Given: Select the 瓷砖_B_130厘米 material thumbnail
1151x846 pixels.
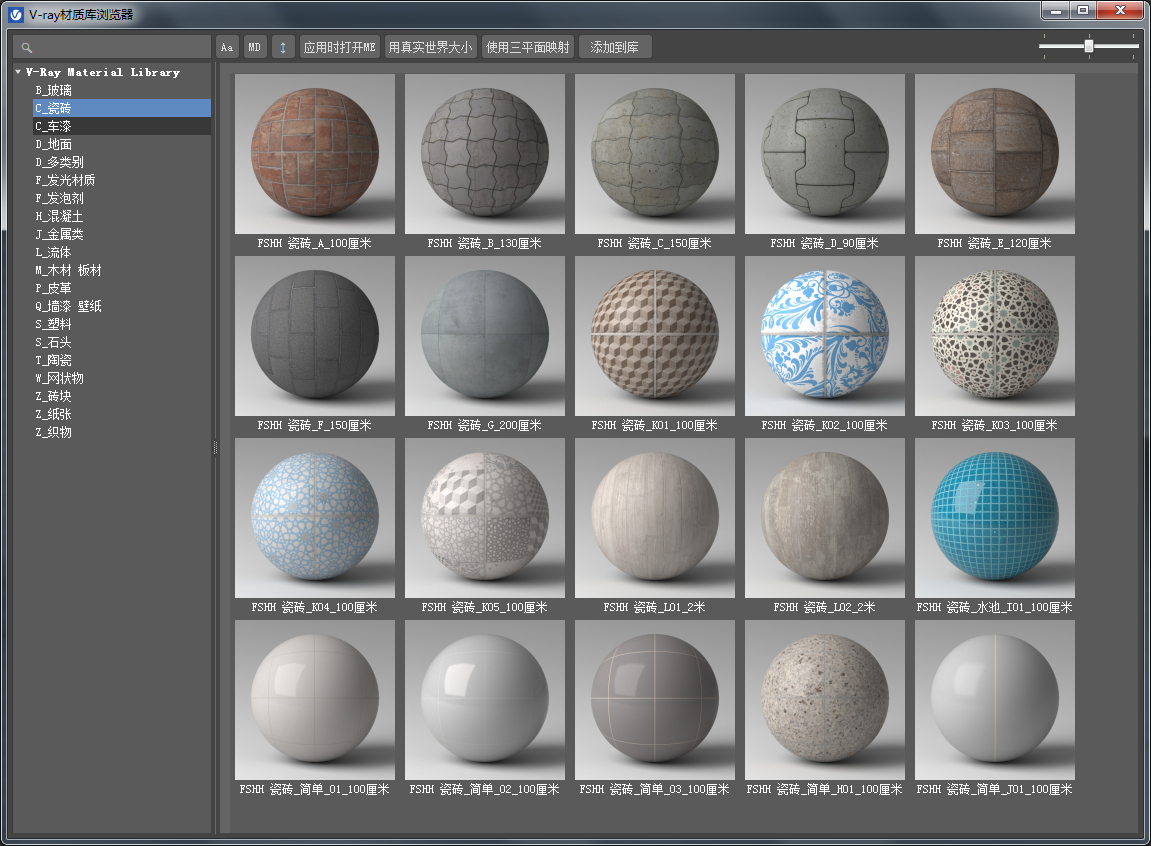Looking at the screenshot, I should click(x=484, y=154).
